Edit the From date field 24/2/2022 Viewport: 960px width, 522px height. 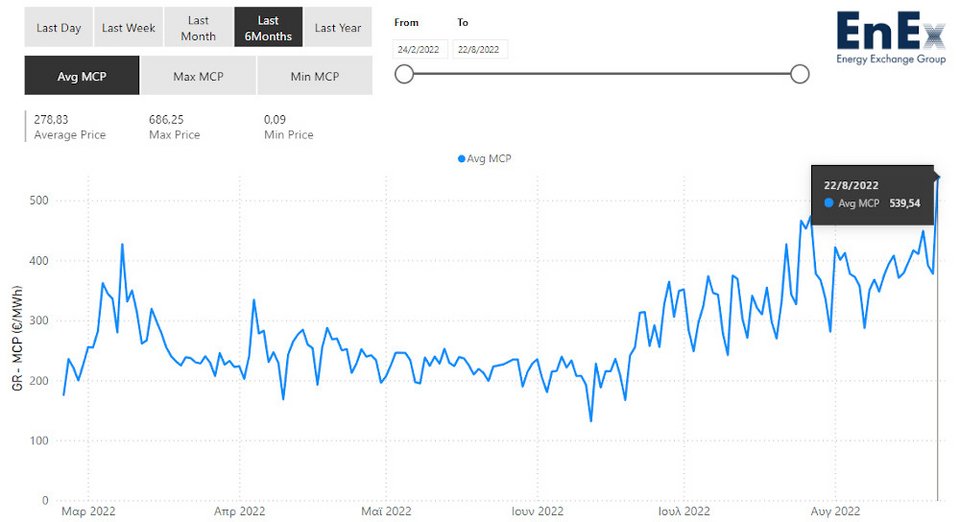pyautogui.click(x=419, y=50)
